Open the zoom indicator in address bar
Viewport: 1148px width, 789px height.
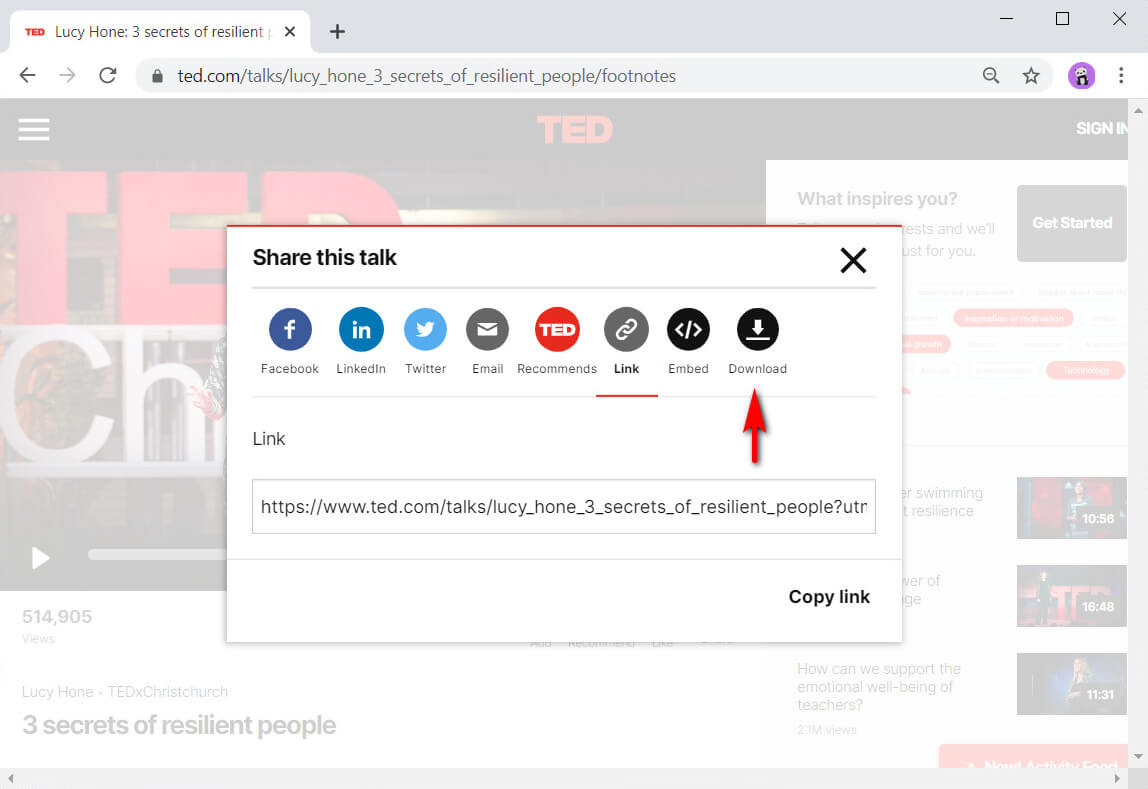(991, 75)
